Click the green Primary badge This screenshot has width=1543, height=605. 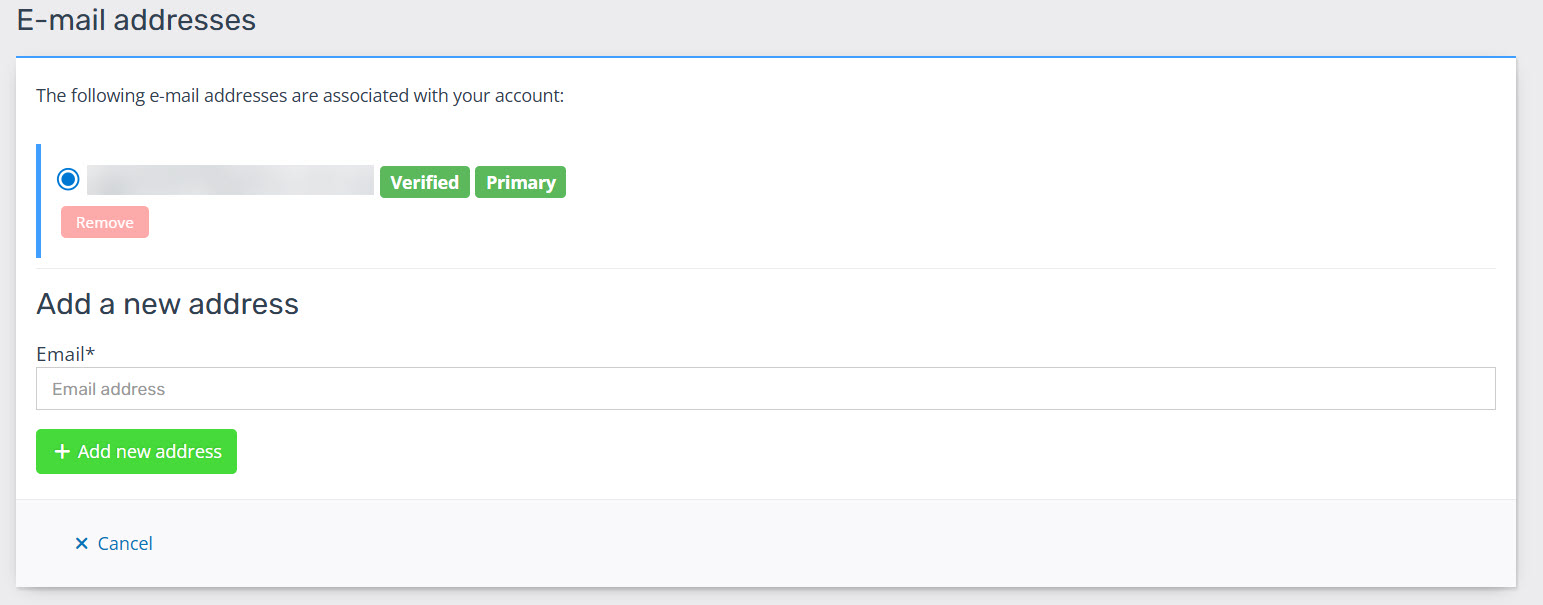point(520,182)
